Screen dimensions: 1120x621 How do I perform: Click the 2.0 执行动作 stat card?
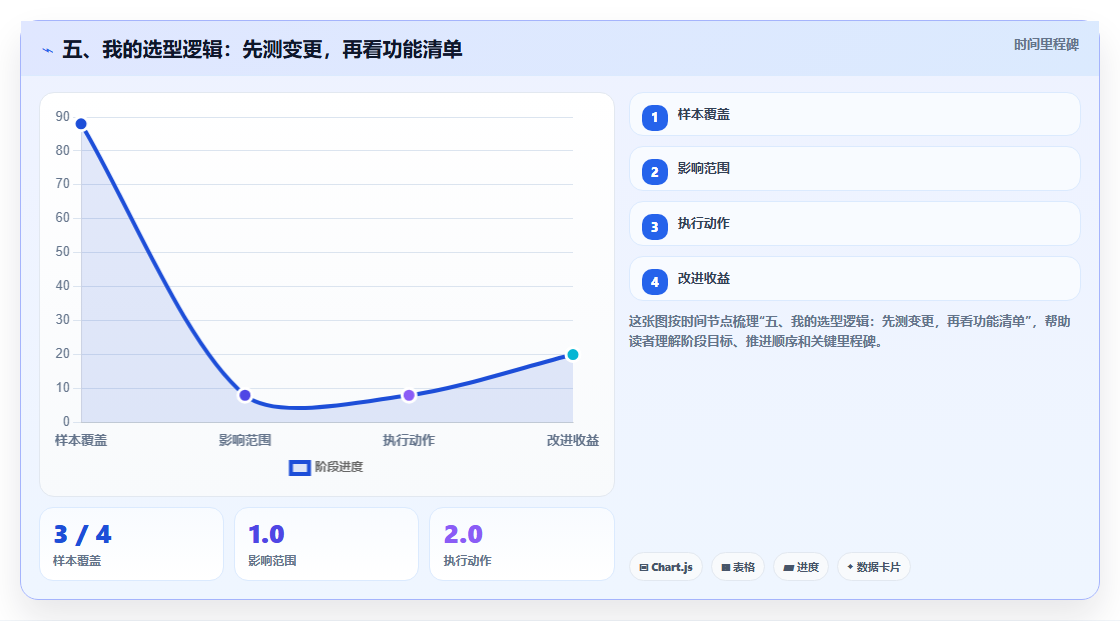(x=522, y=544)
